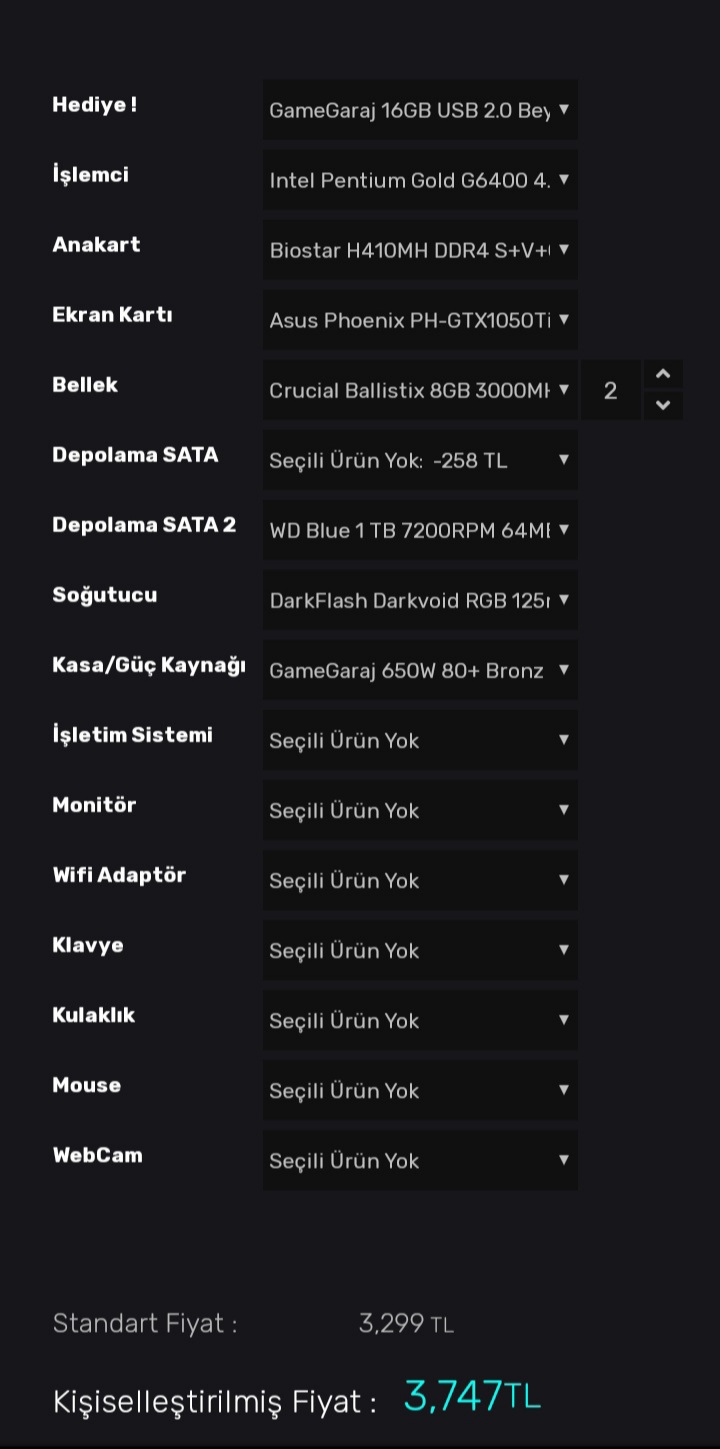720x1449 pixels.
Task: Expand the Depolama SATA 2 WD Blue dropdown
Action: tap(419, 530)
